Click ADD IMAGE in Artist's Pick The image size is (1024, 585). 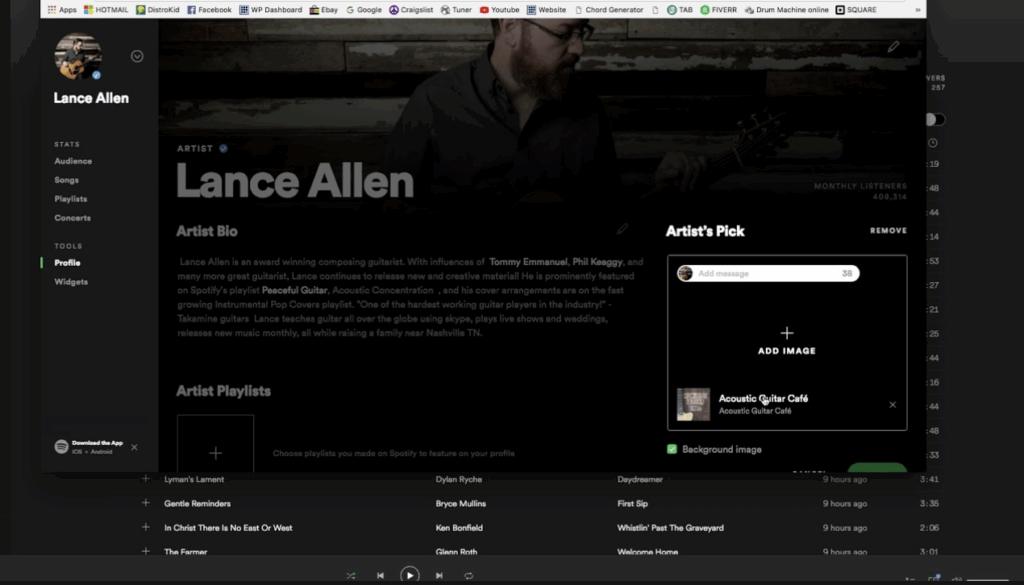tap(787, 341)
